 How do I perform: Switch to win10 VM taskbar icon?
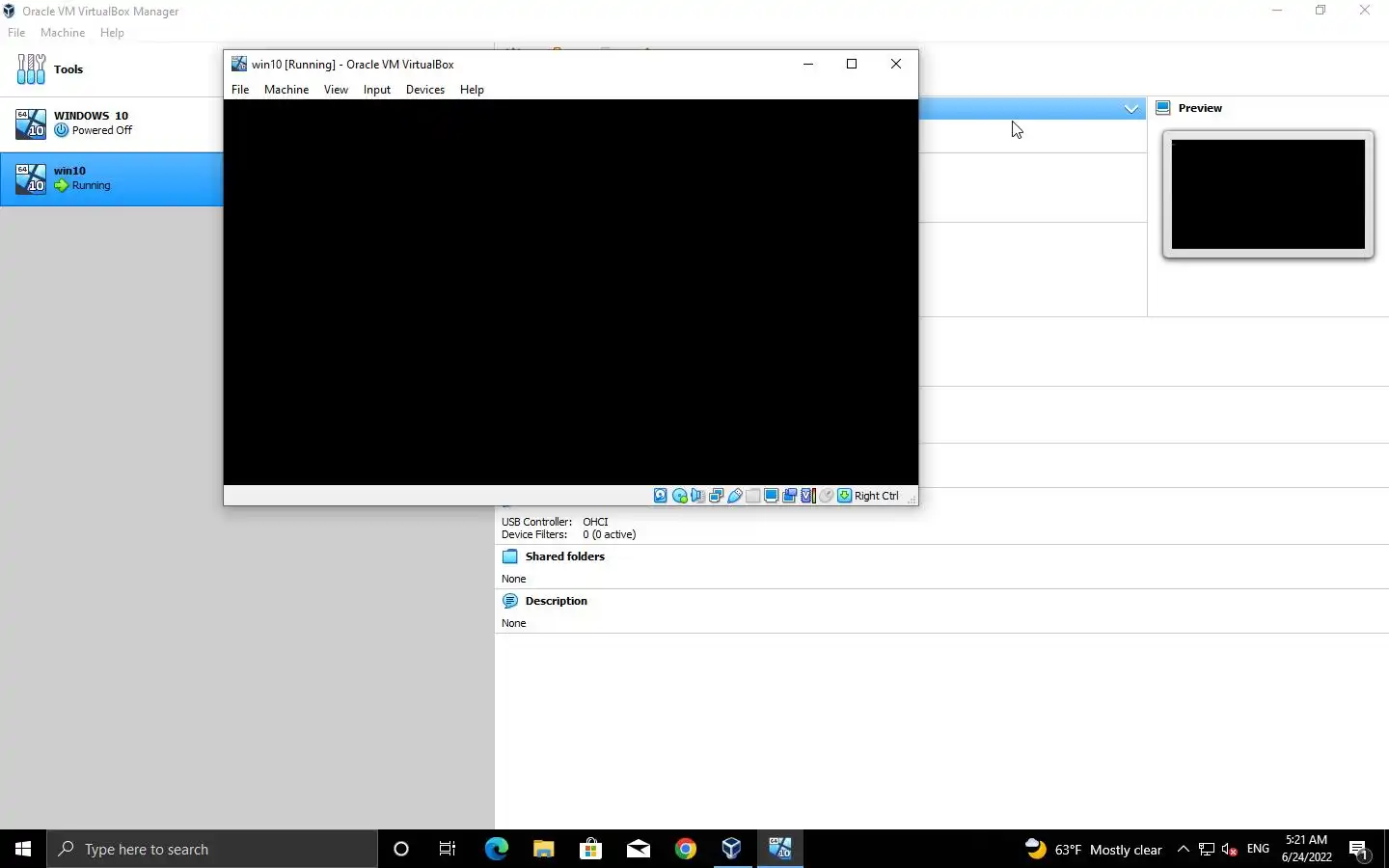pos(779,849)
